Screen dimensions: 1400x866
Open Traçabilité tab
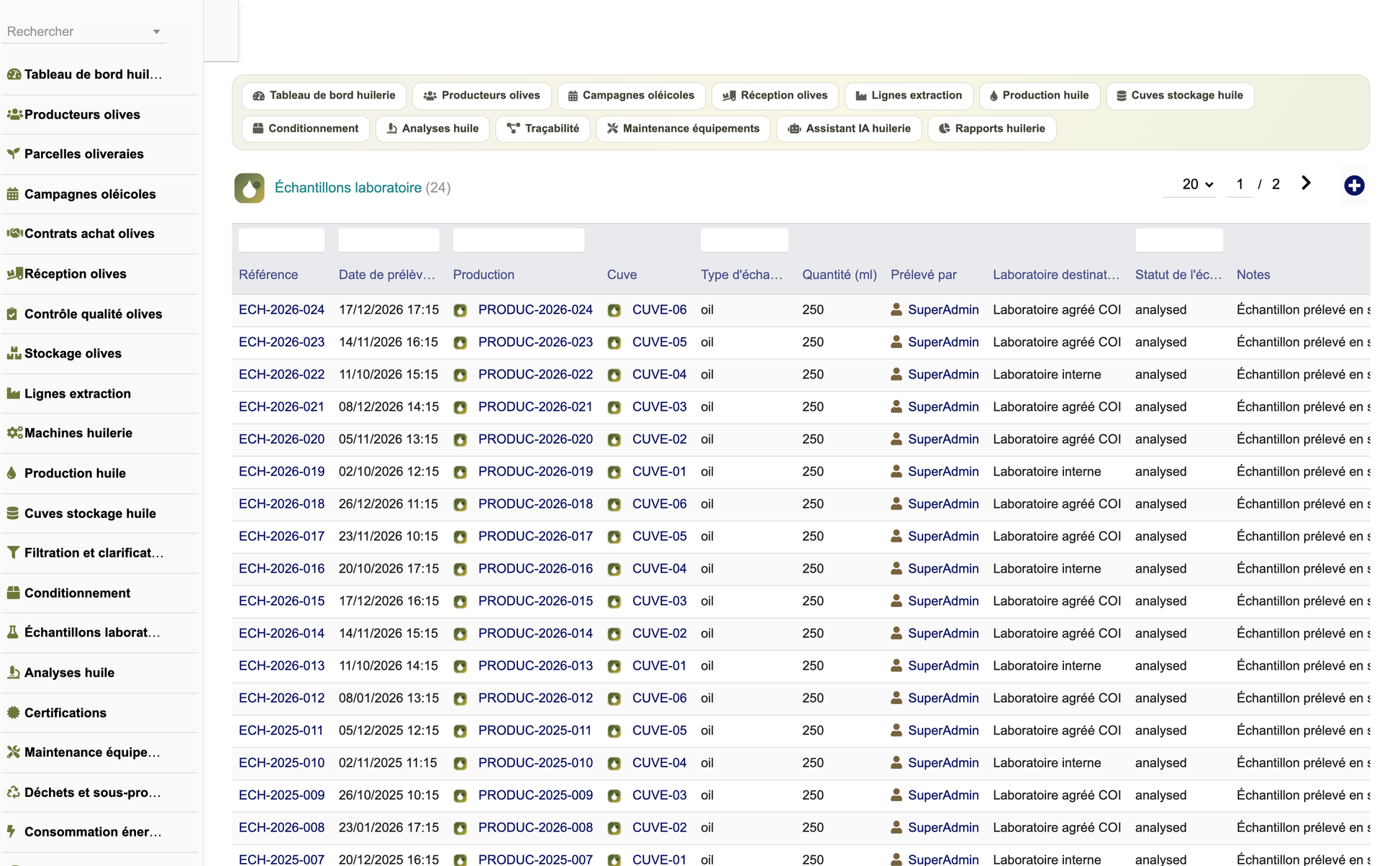click(x=543, y=129)
